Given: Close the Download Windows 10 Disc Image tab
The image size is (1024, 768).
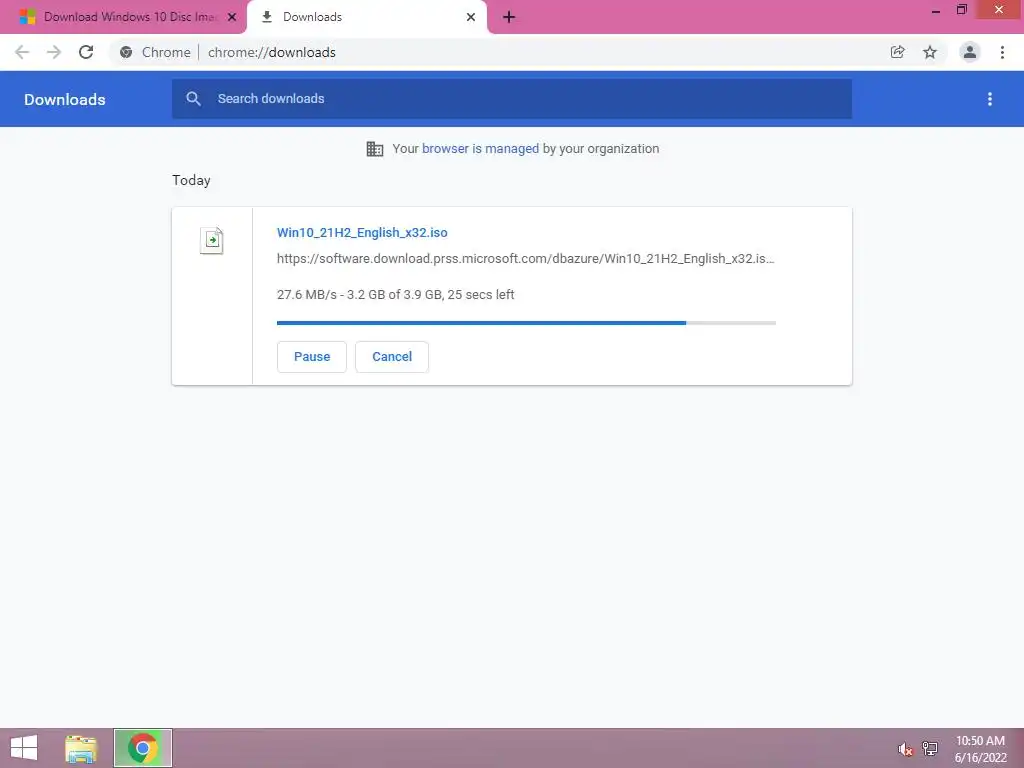Looking at the screenshot, I should tap(232, 17).
